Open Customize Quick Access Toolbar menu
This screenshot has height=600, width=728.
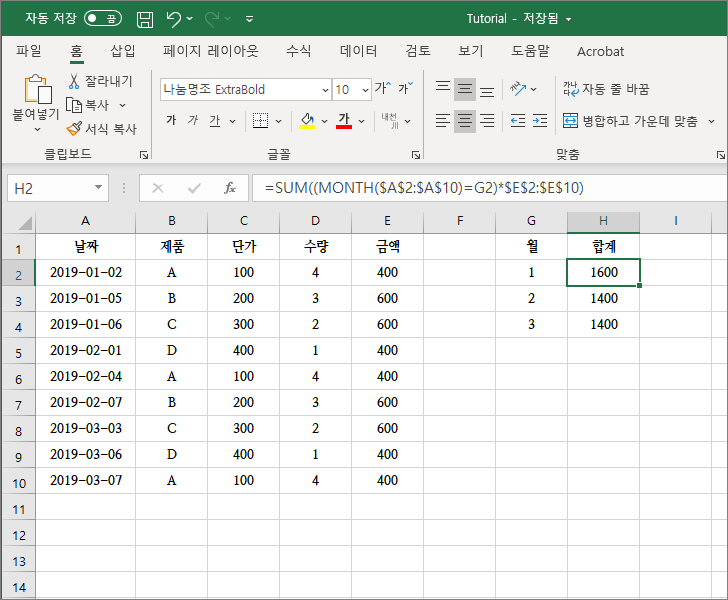249,19
